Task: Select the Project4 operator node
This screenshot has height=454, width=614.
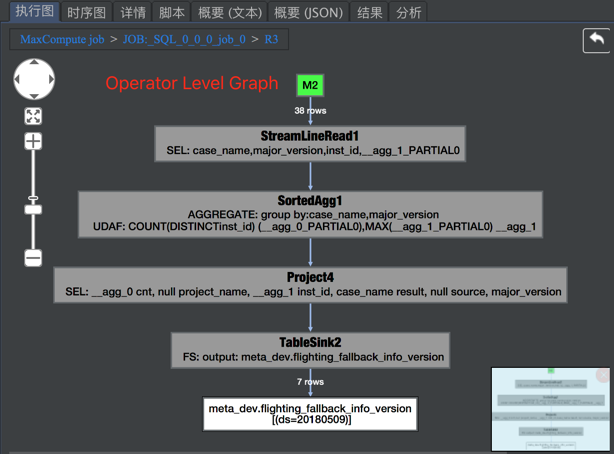Action: [310, 285]
